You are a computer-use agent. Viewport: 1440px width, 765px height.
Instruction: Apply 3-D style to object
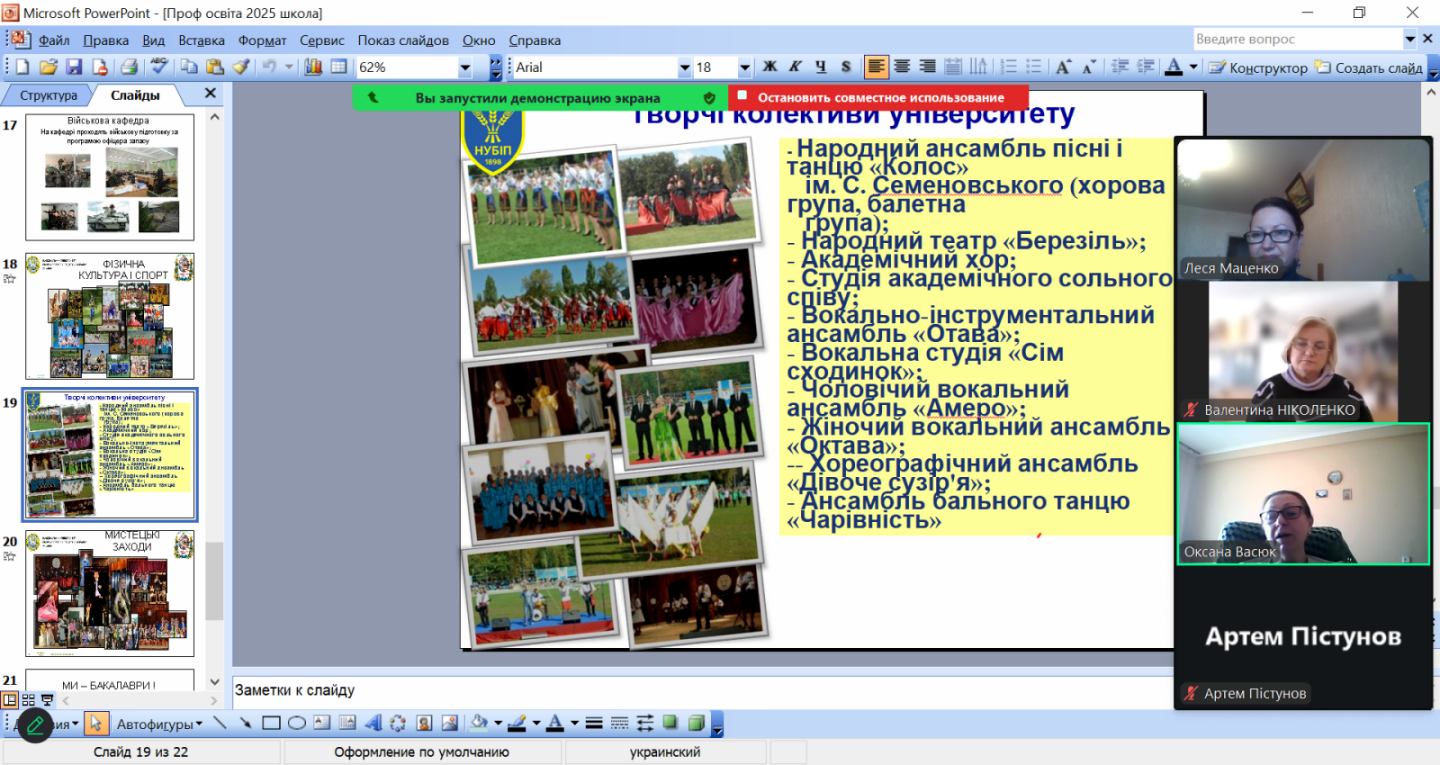point(696,723)
